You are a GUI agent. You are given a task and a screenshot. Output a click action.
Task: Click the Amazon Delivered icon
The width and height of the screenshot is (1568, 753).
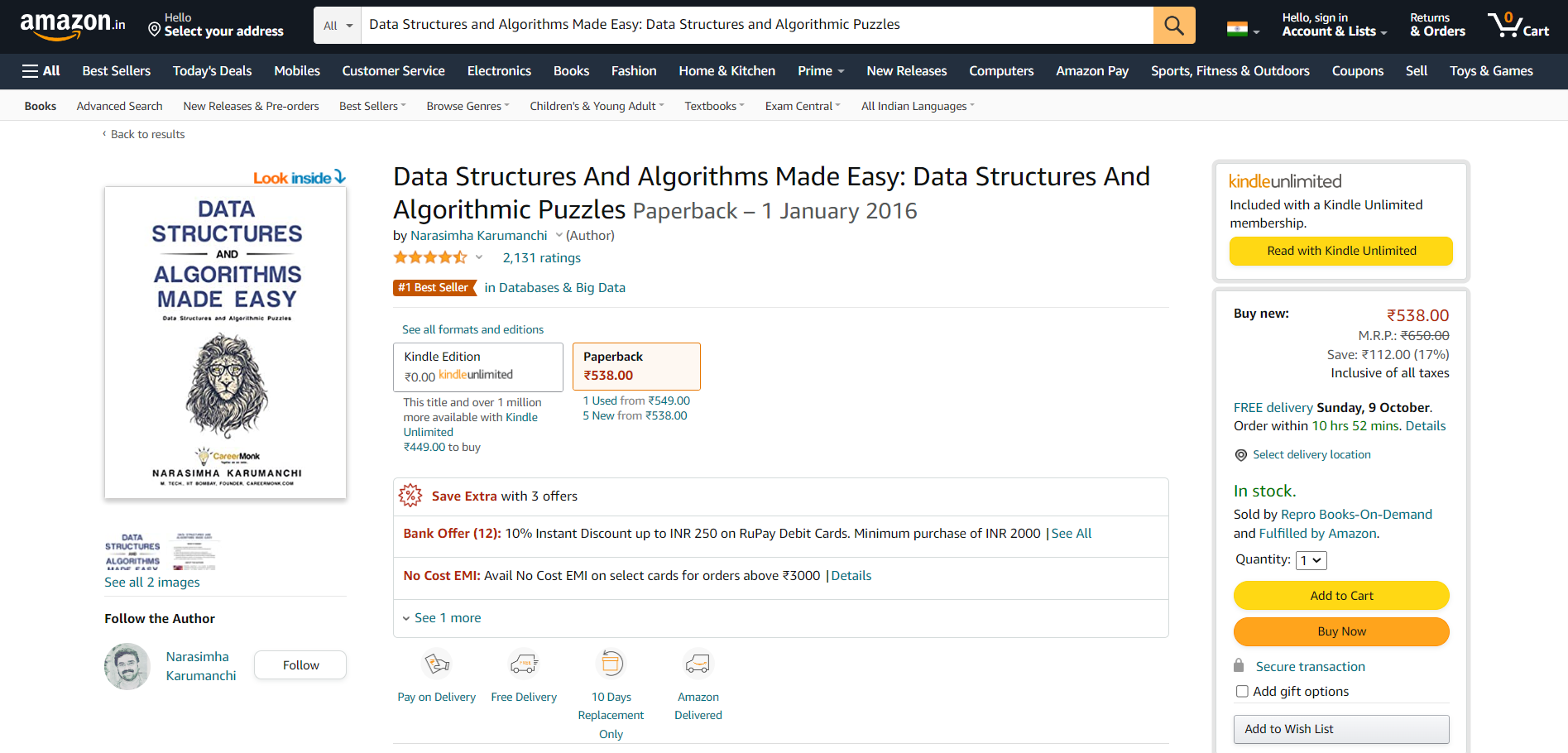click(698, 664)
